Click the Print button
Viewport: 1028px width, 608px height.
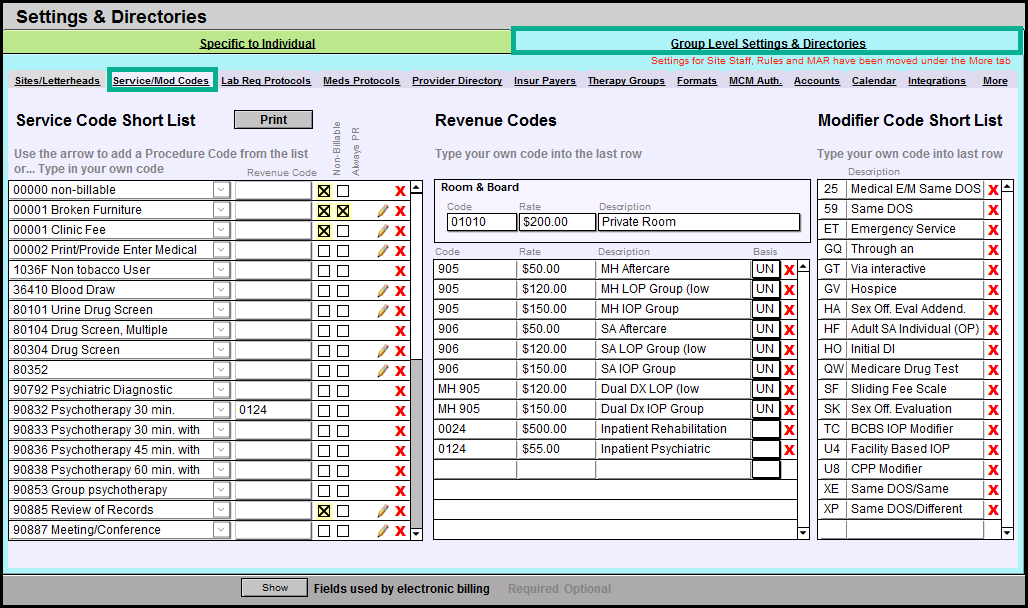(273, 120)
